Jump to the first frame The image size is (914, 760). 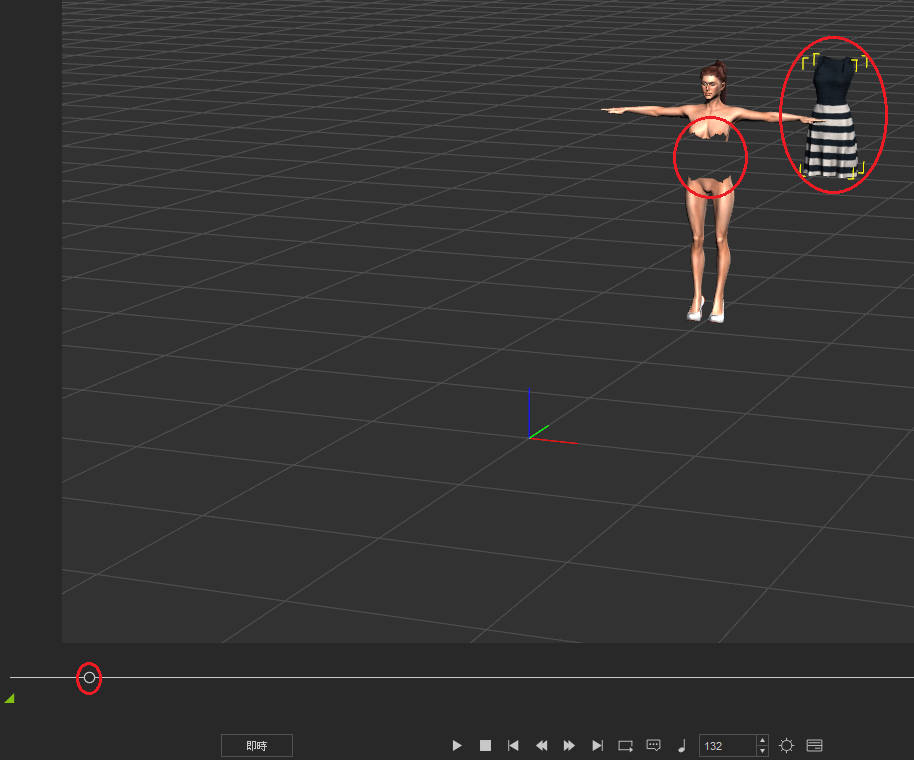513,745
